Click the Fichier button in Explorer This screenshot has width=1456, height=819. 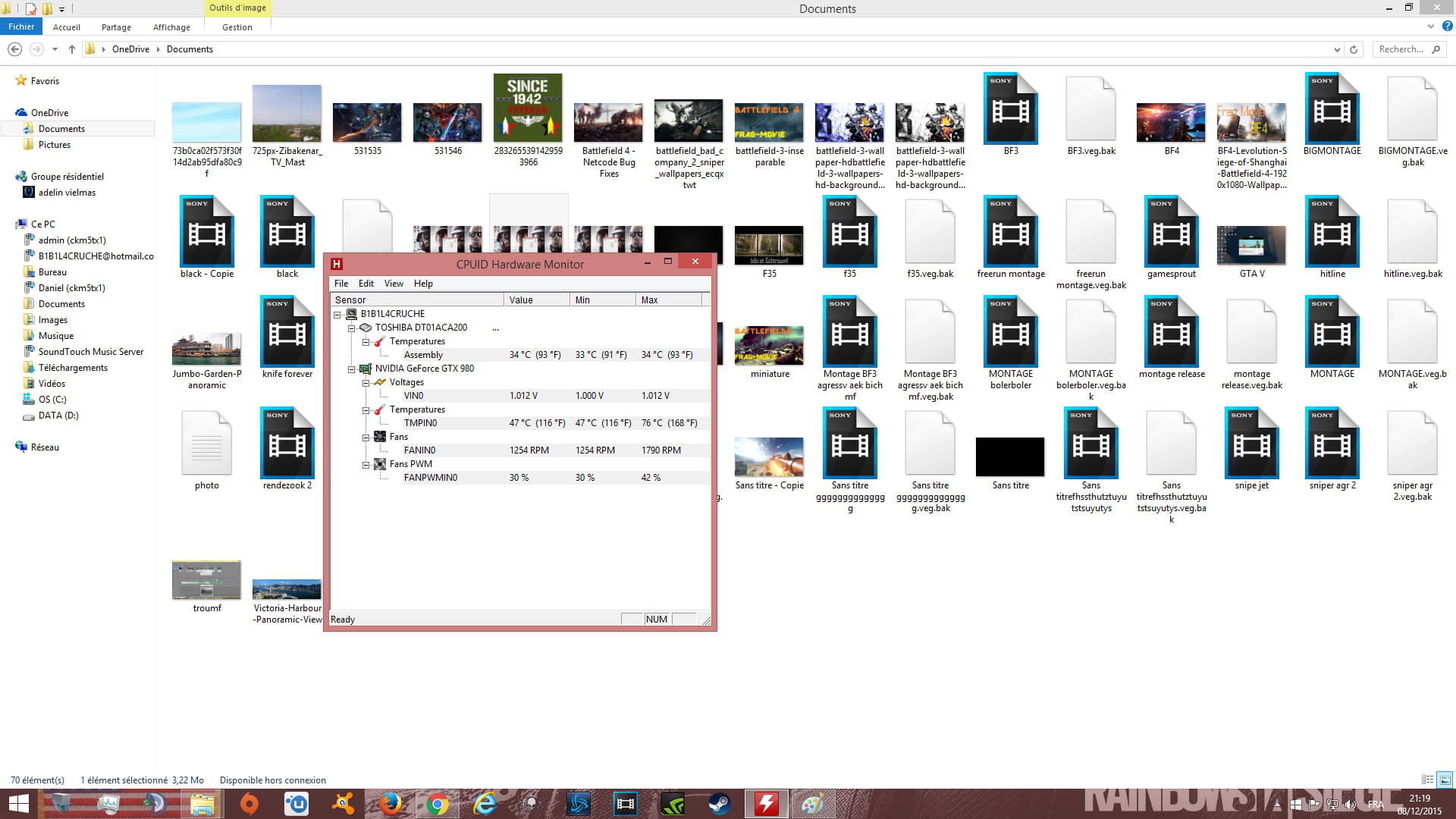tap(21, 27)
